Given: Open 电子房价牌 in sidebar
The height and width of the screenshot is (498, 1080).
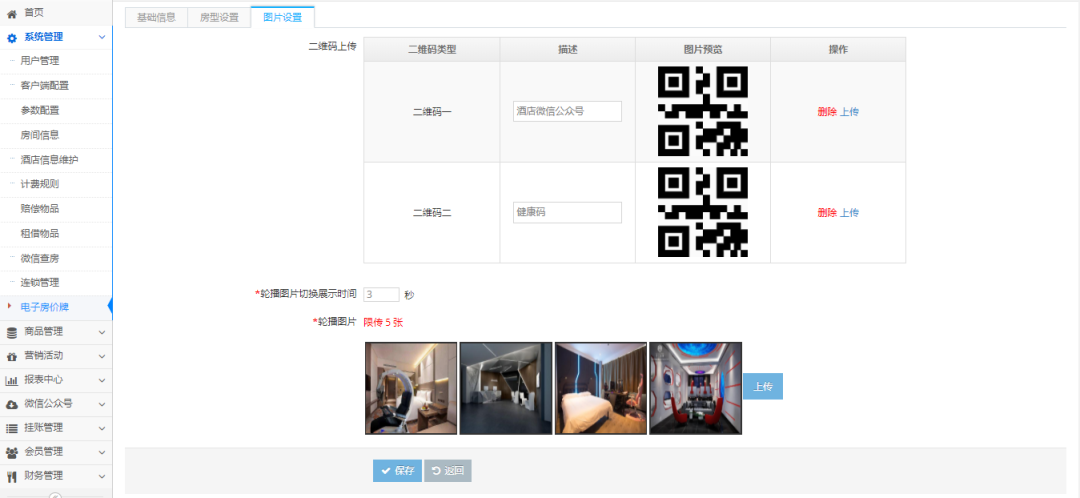Looking at the screenshot, I should coord(45,307).
